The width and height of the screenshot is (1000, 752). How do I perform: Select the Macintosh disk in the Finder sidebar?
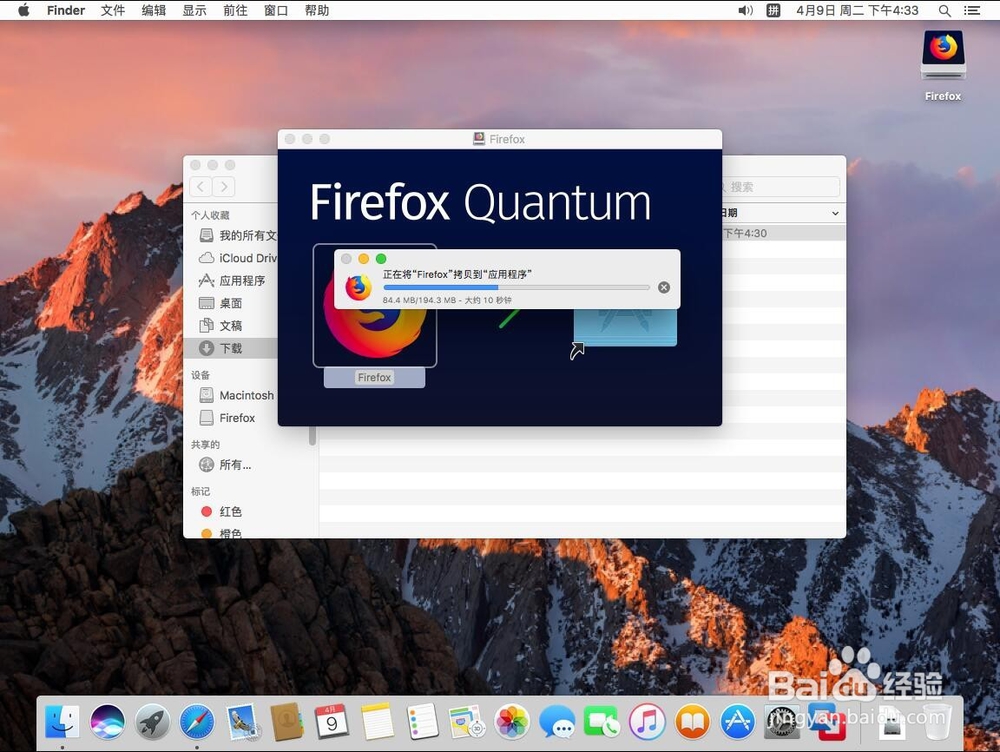[x=237, y=395]
